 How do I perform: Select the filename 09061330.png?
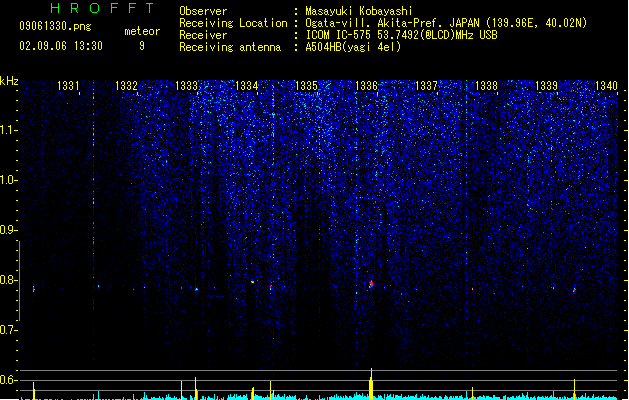55,26
